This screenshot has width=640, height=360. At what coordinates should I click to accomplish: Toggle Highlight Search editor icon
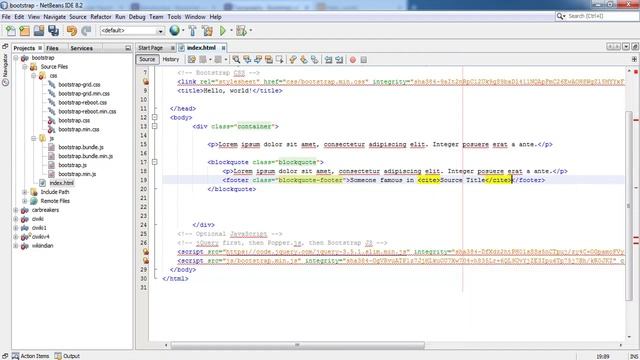[x=269, y=60]
